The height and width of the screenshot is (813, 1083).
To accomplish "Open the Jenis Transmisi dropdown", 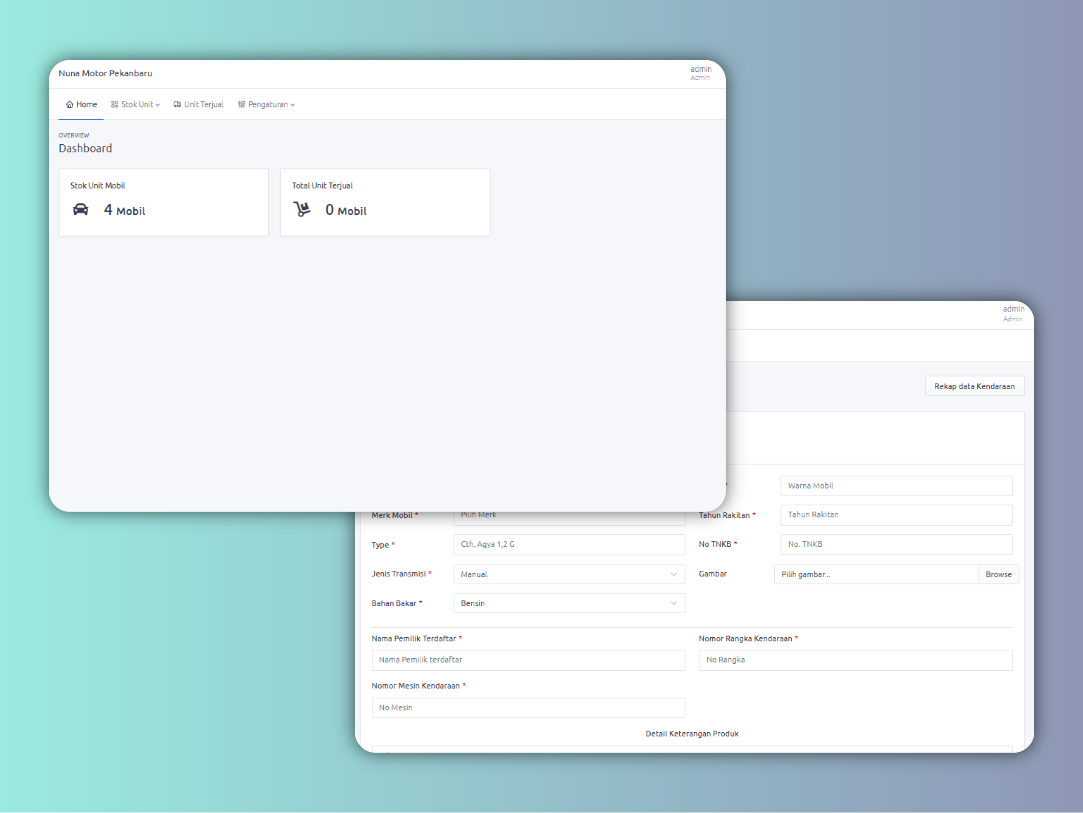I will coord(569,574).
